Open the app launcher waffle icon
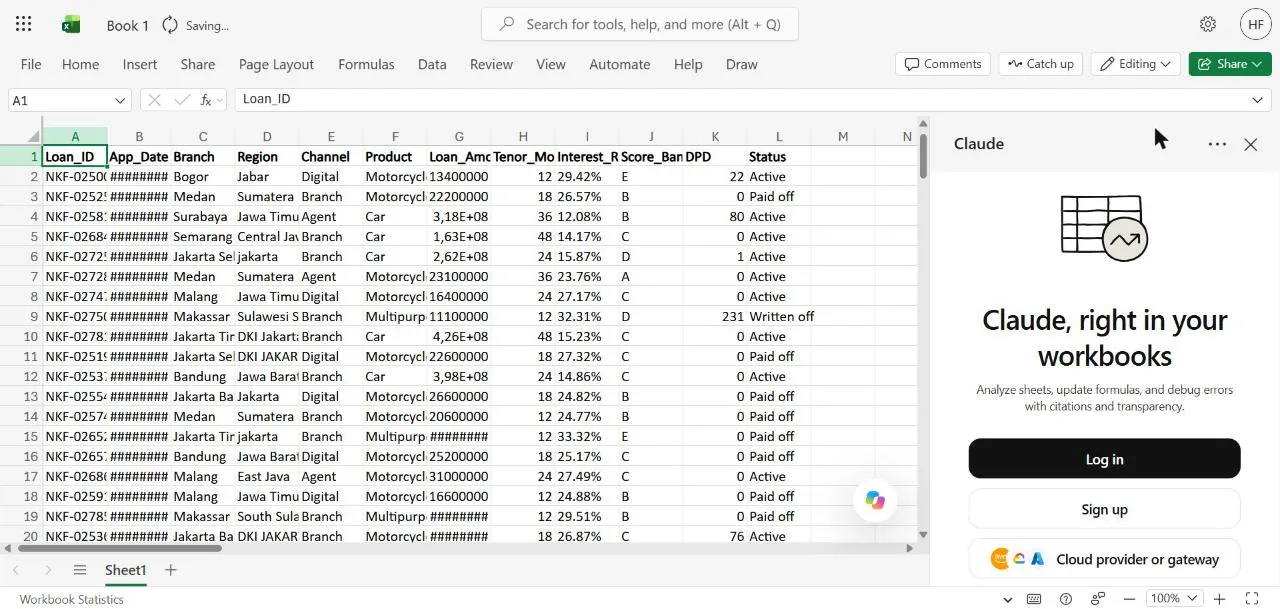 tap(24, 24)
